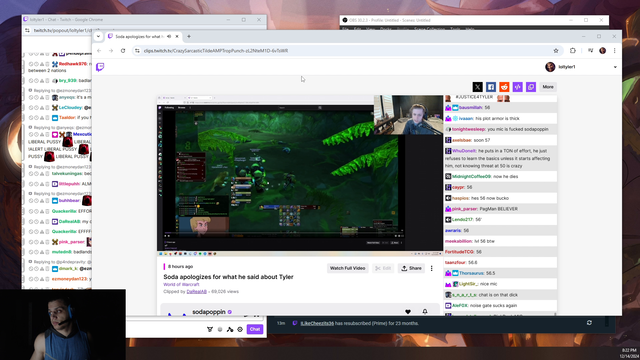Close the Soda apologizes tab
Screen dimensions: 640x360
[177, 36]
